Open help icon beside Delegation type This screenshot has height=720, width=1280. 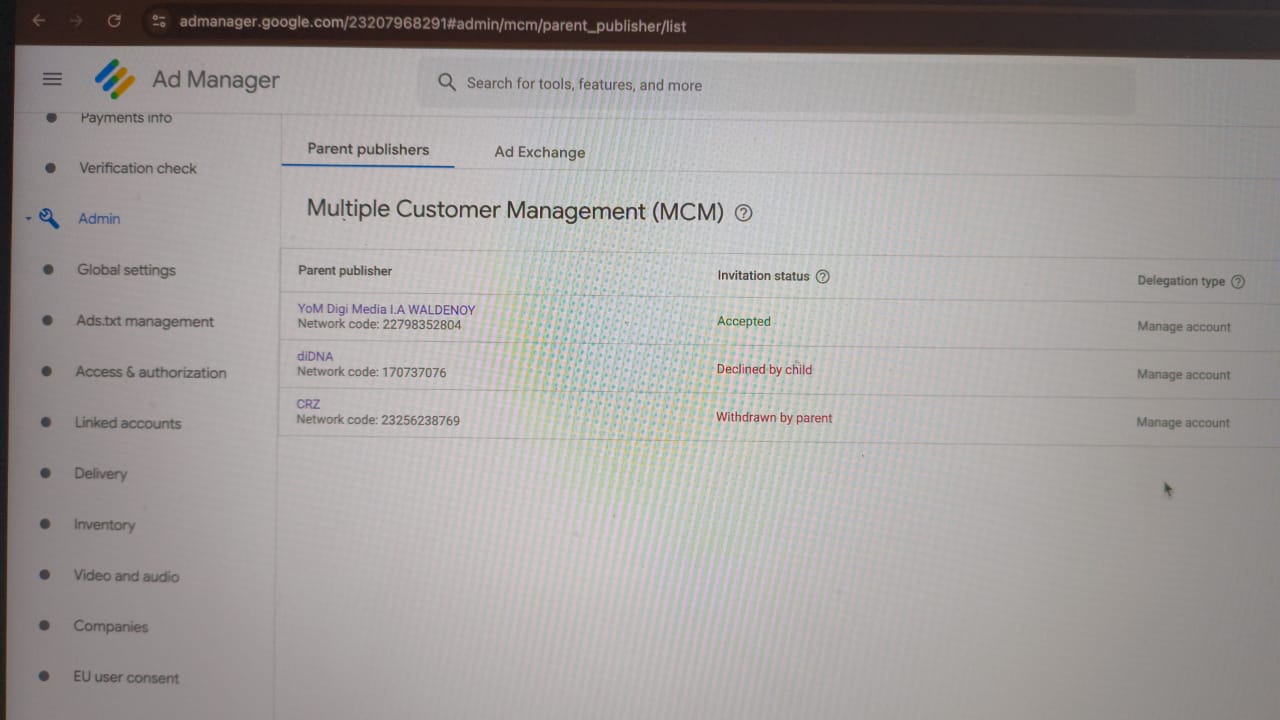1238,281
